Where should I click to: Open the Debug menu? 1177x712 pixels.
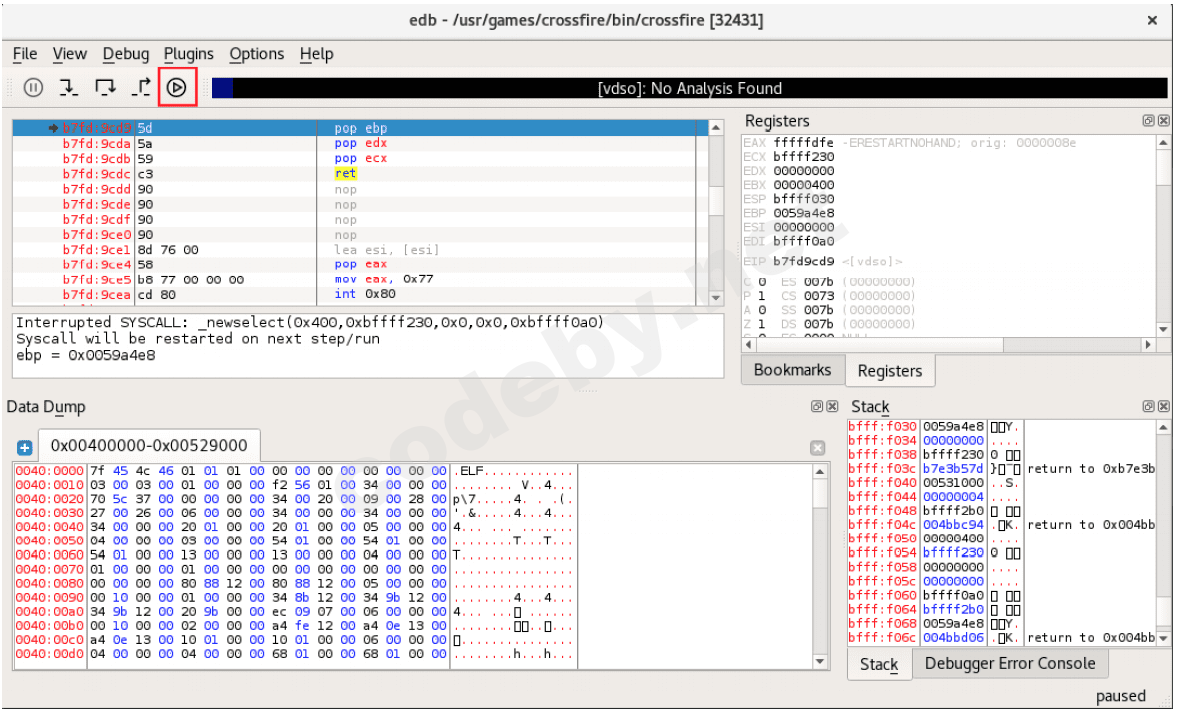[x=125, y=54]
